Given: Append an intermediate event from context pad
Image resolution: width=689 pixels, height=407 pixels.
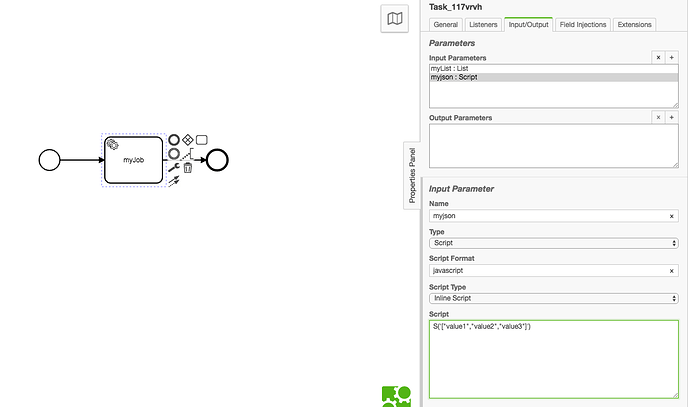Looking at the screenshot, I should tap(174, 153).
